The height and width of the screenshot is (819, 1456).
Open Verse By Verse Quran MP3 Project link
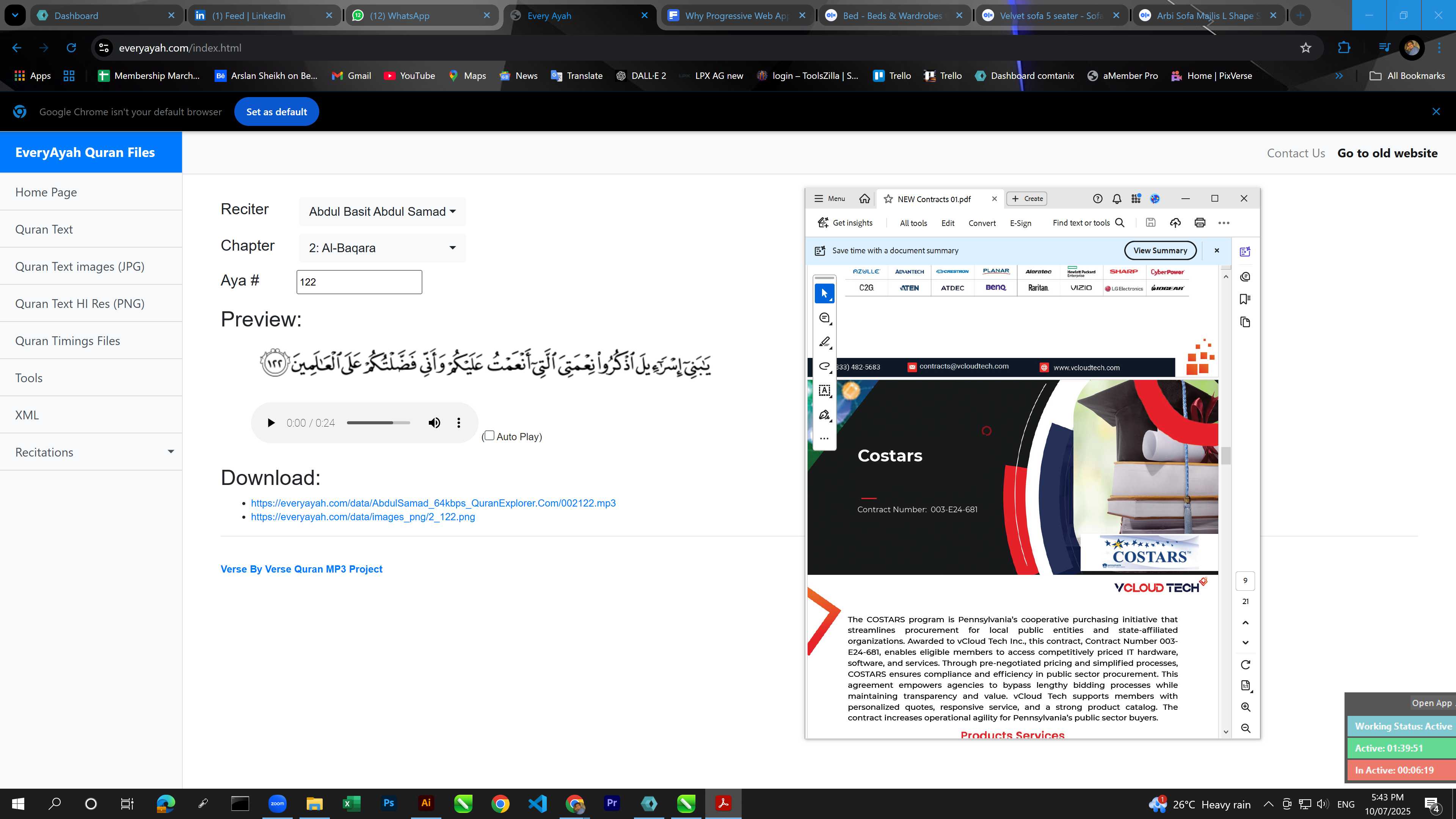click(301, 569)
